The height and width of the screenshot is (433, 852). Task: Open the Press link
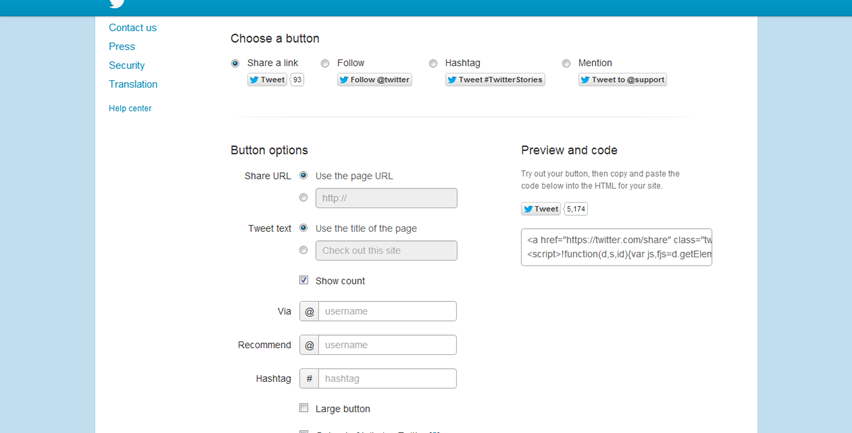click(x=122, y=47)
